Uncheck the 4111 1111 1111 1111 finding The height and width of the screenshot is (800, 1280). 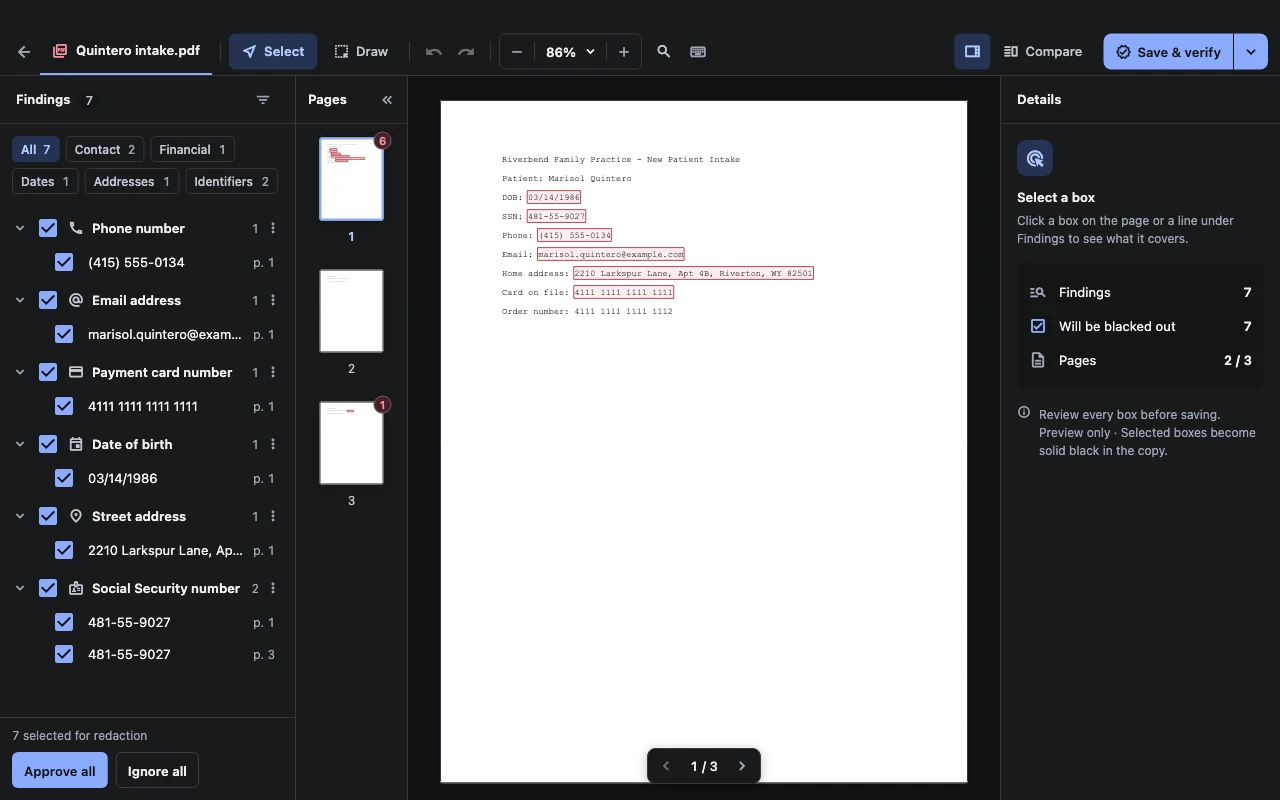click(x=64, y=406)
